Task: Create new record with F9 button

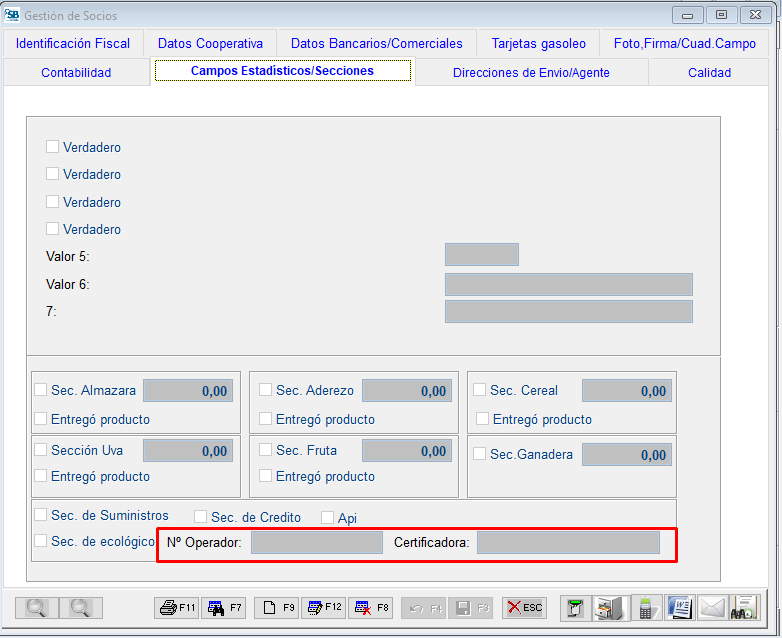Action: point(276,607)
